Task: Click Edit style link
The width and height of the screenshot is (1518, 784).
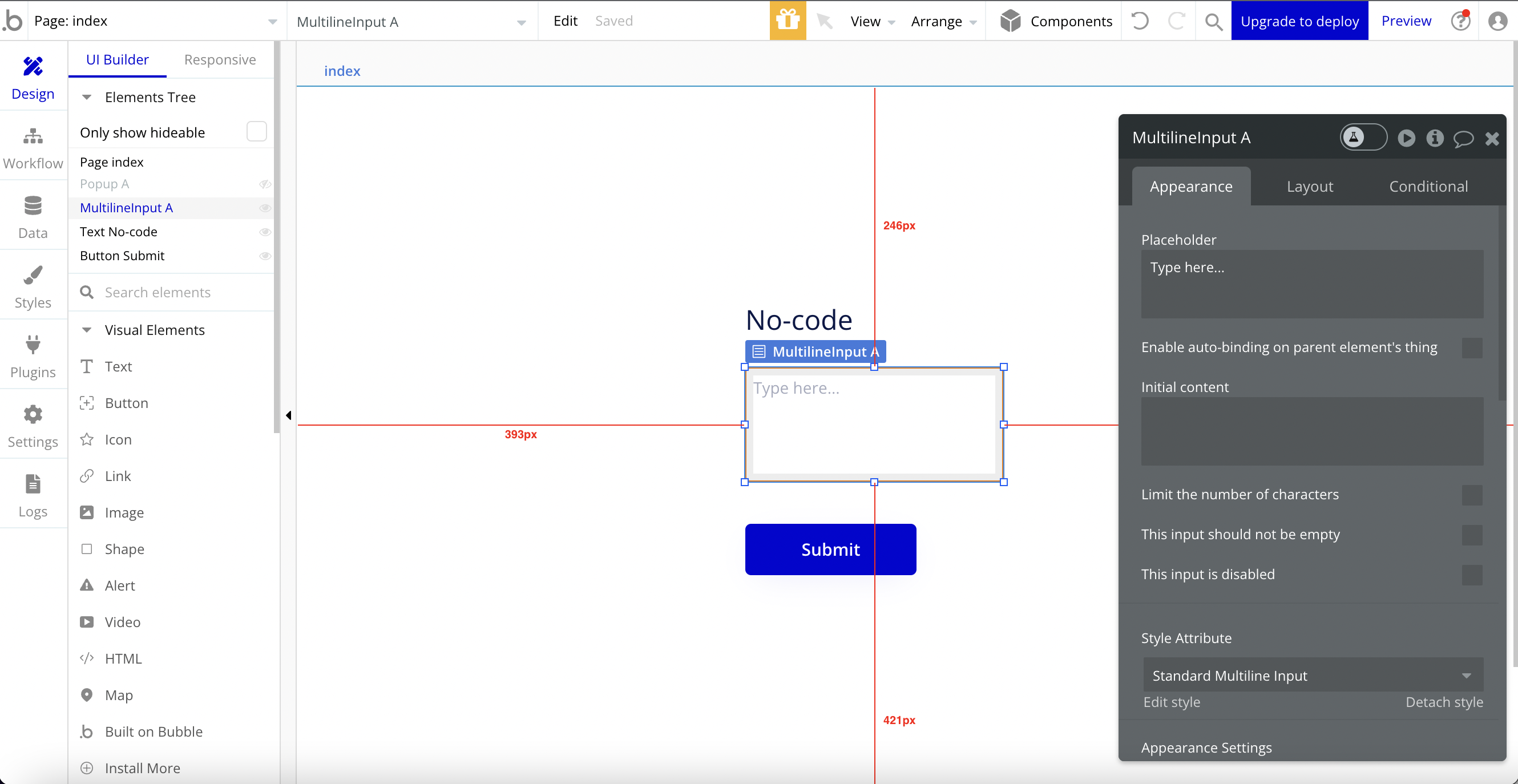Action: 1172,702
